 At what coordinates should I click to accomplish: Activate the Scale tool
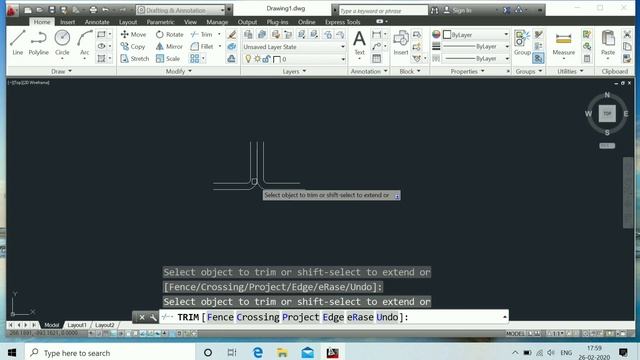[x=168, y=59]
